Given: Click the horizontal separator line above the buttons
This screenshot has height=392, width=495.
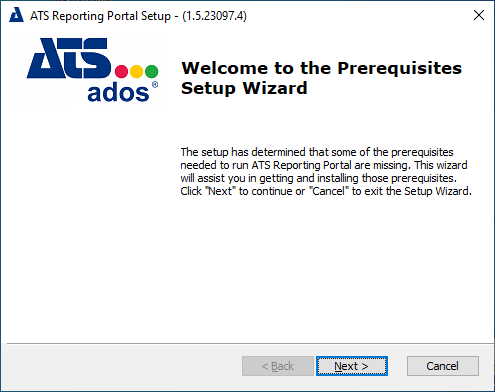Looking at the screenshot, I should point(250,343).
